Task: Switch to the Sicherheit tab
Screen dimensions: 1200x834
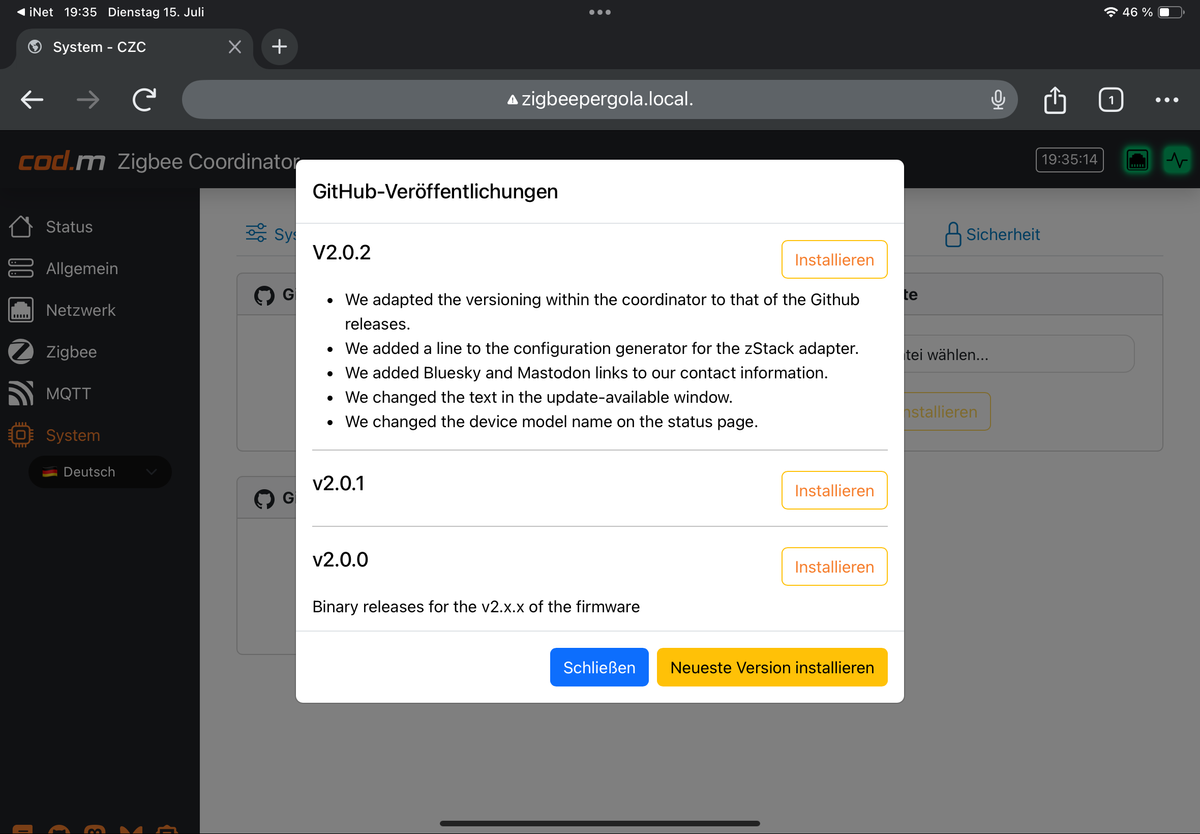Action: [x=992, y=234]
